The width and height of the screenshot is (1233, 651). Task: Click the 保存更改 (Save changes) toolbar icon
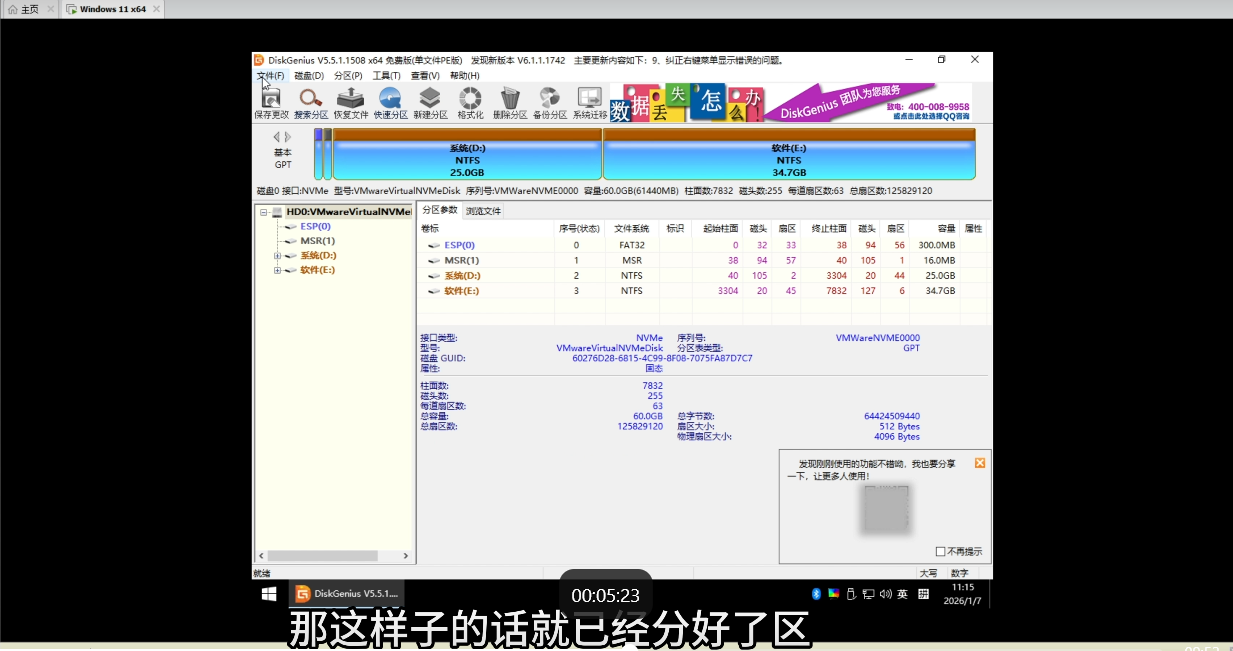(x=271, y=103)
